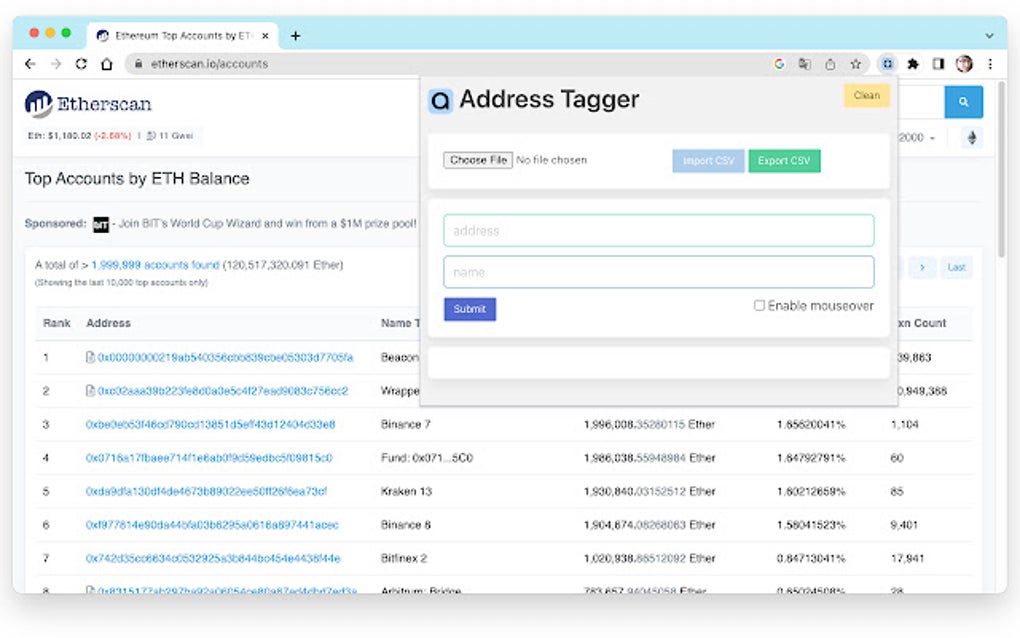Collapse the browser toolbar via chevron at top right
1020x638 pixels.
click(989, 36)
